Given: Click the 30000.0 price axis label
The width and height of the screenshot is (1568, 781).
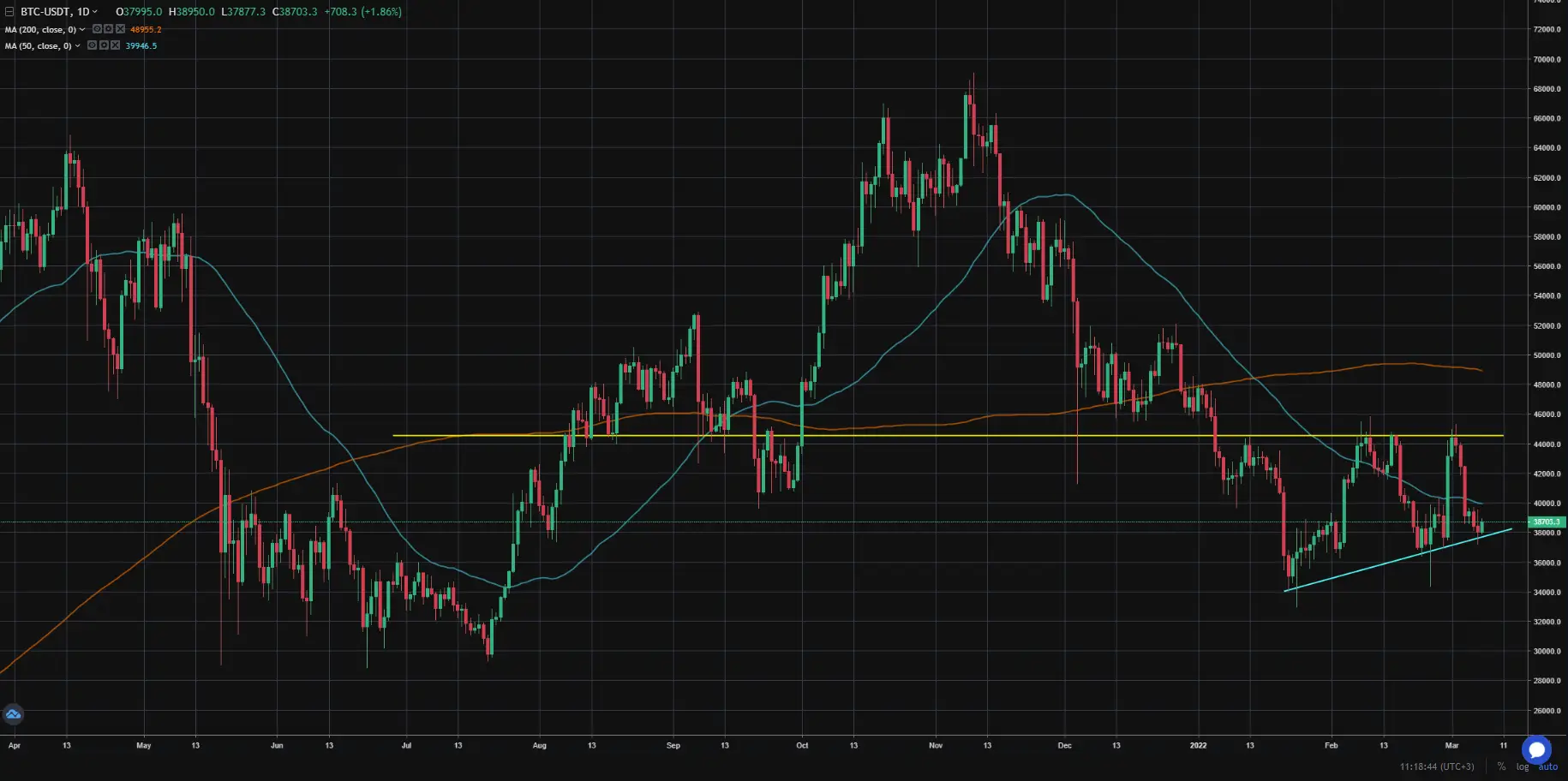Looking at the screenshot, I should (1547, 652).
